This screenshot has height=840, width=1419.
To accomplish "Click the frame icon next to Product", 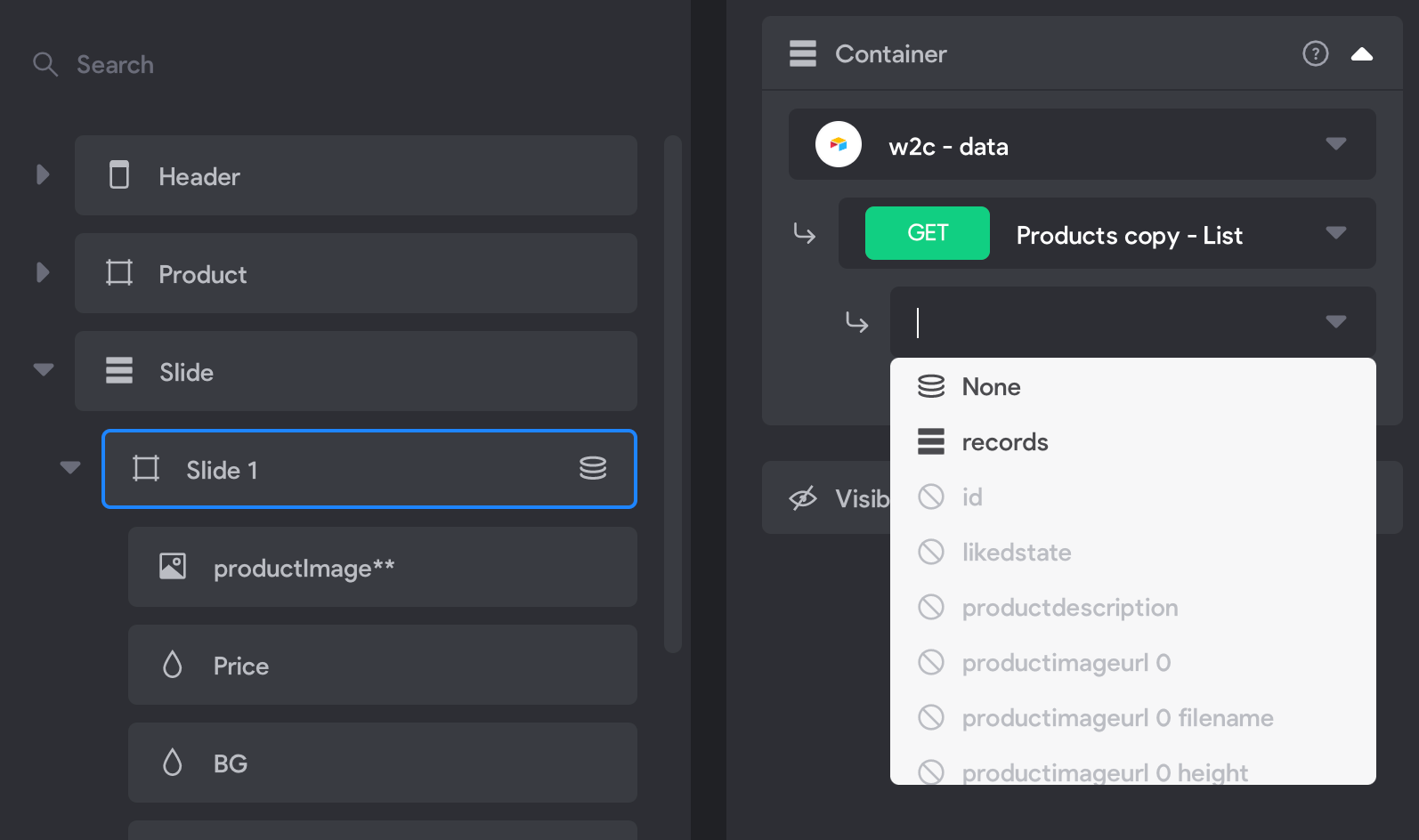I will click(x=119, y=272).
